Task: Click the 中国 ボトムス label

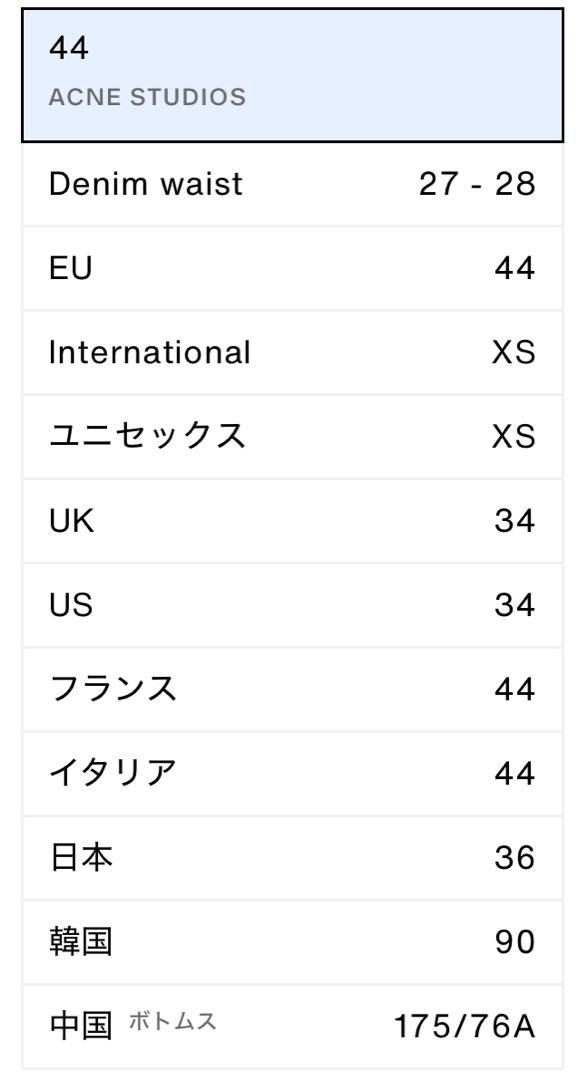Action: click(x=133, y=1024)
